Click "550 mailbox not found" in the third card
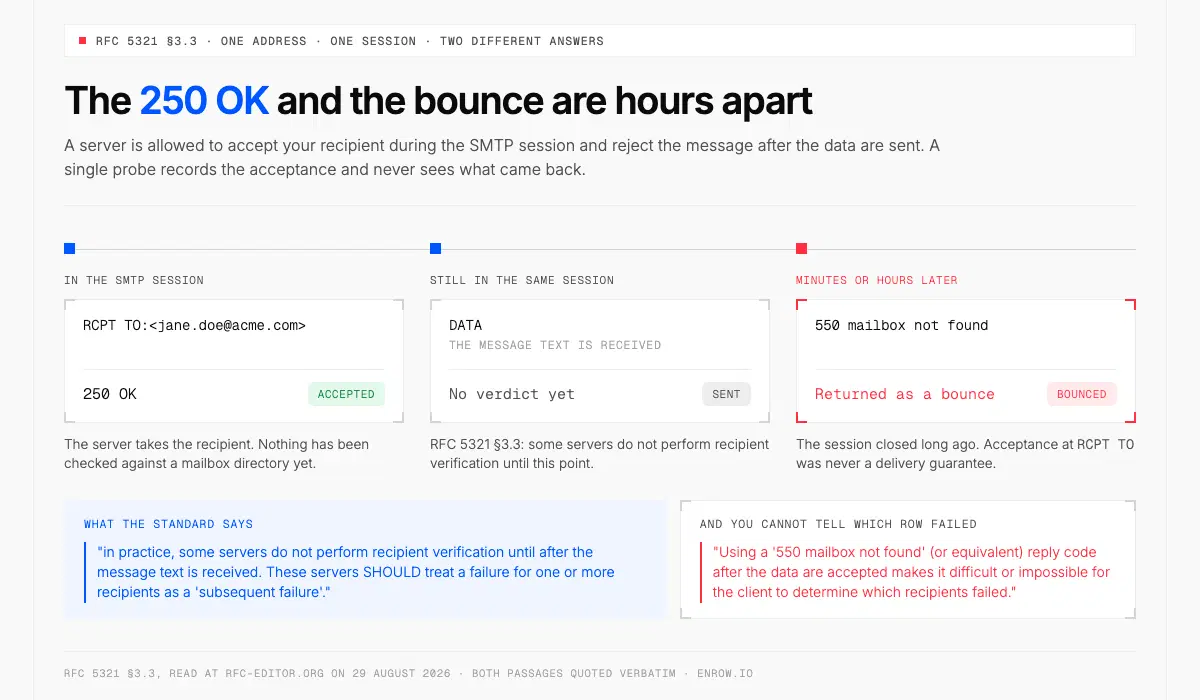Viewport: 1200px width, 700px height. click(x=901, y=325)
